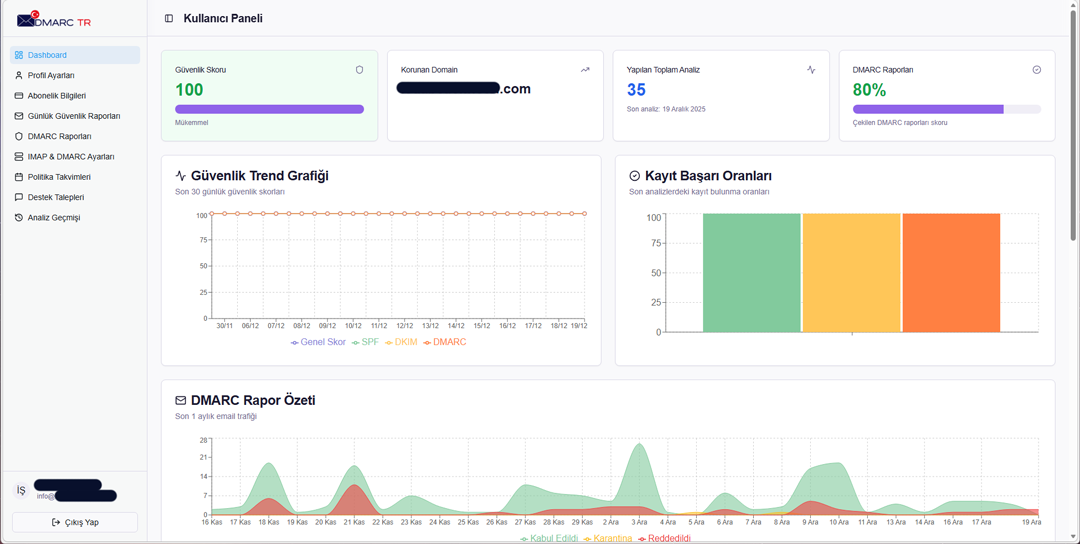Toggle the sidebar collapse icon
1080x544 pixels.
[x=169, y=18]
